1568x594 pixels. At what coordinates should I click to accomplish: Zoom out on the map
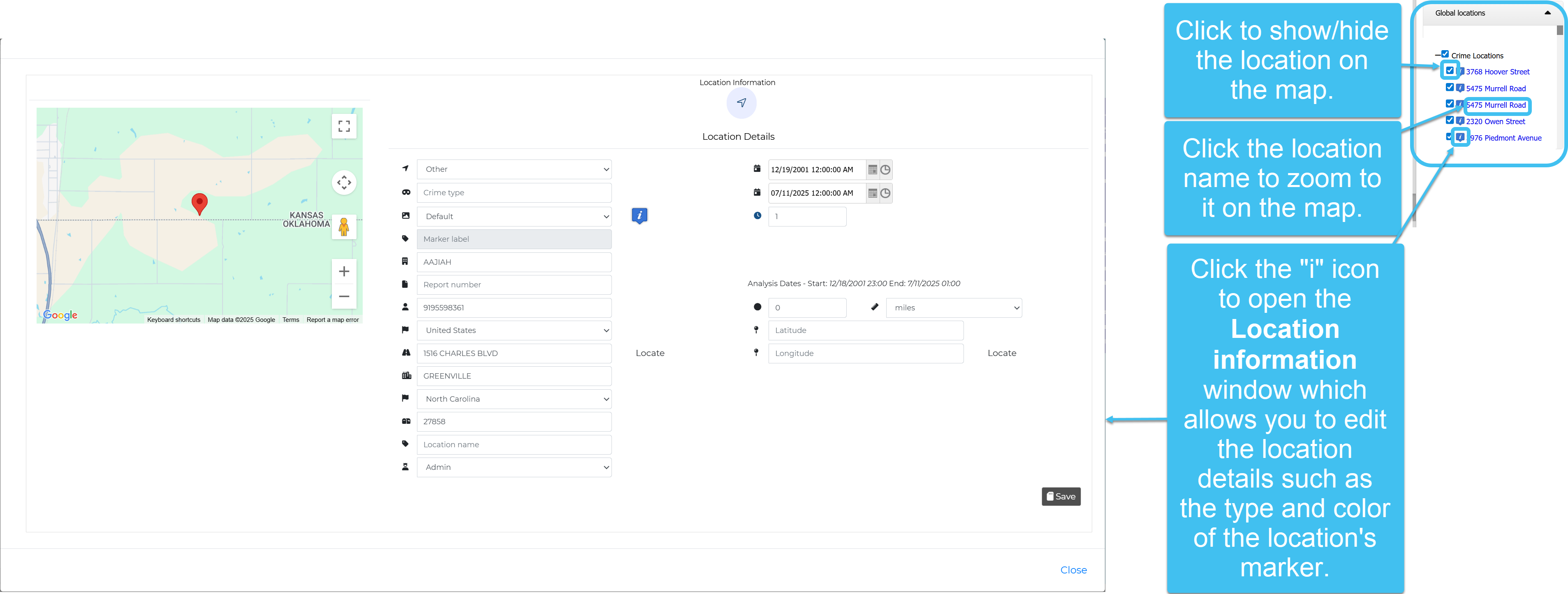click(344, 296)
